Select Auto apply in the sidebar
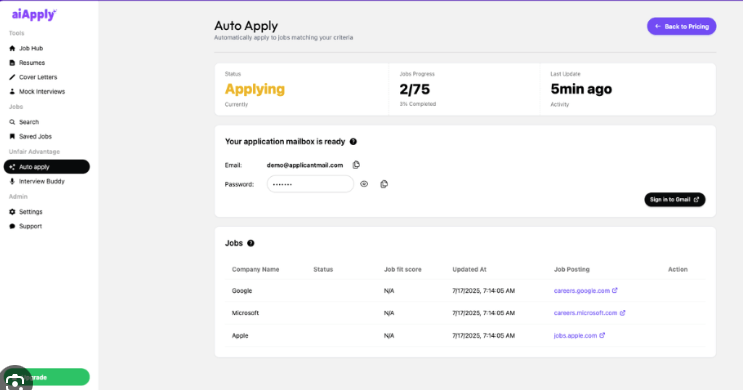 [46, 167]
